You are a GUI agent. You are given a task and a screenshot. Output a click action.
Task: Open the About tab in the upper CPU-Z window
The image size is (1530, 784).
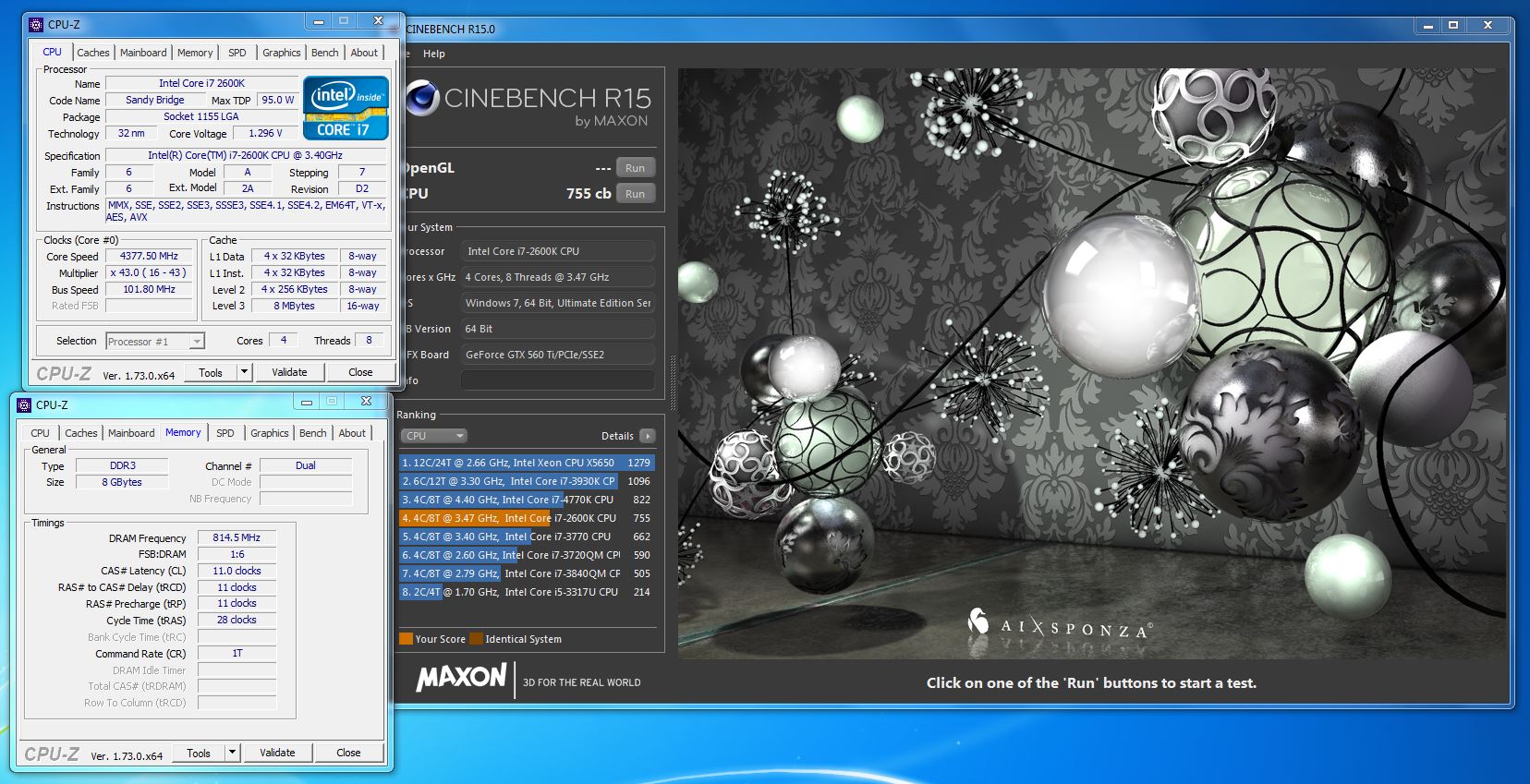364,53
